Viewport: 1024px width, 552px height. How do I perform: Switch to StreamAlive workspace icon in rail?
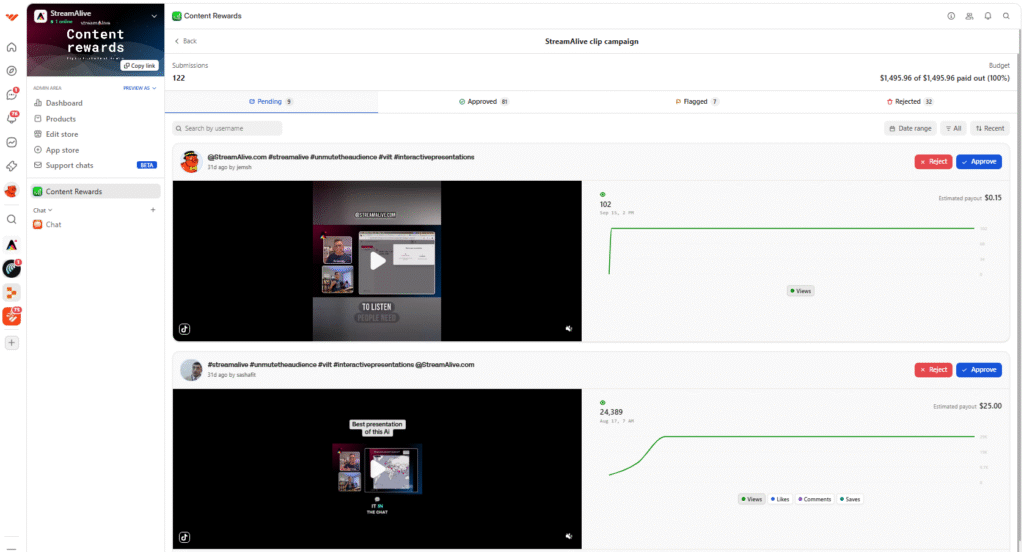[x=12, y=245]
